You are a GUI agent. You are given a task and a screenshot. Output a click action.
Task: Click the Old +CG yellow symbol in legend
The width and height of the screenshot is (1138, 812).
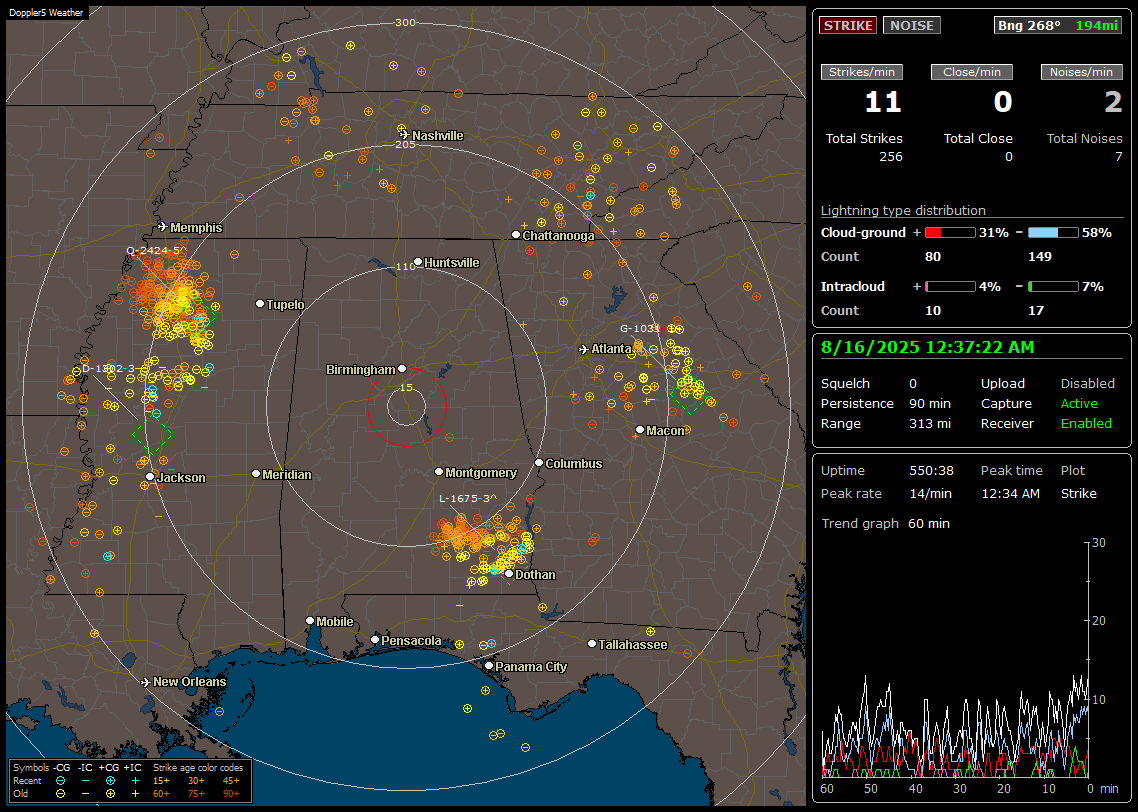tap(110, 794)
